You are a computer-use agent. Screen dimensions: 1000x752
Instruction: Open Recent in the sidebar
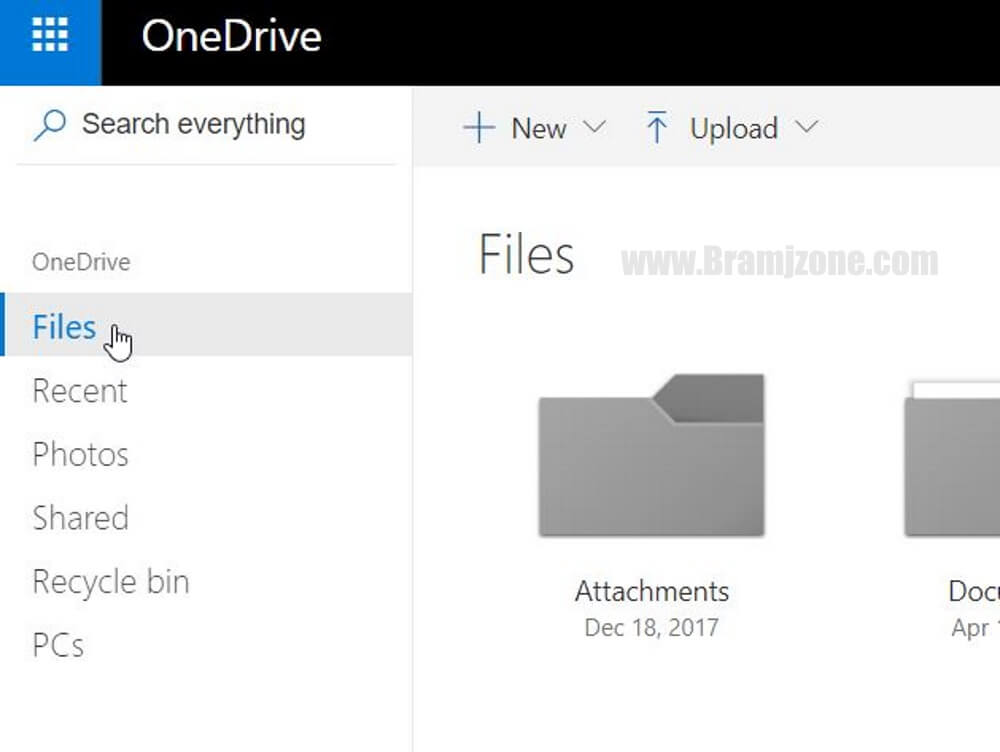click(x=80, y=390)
